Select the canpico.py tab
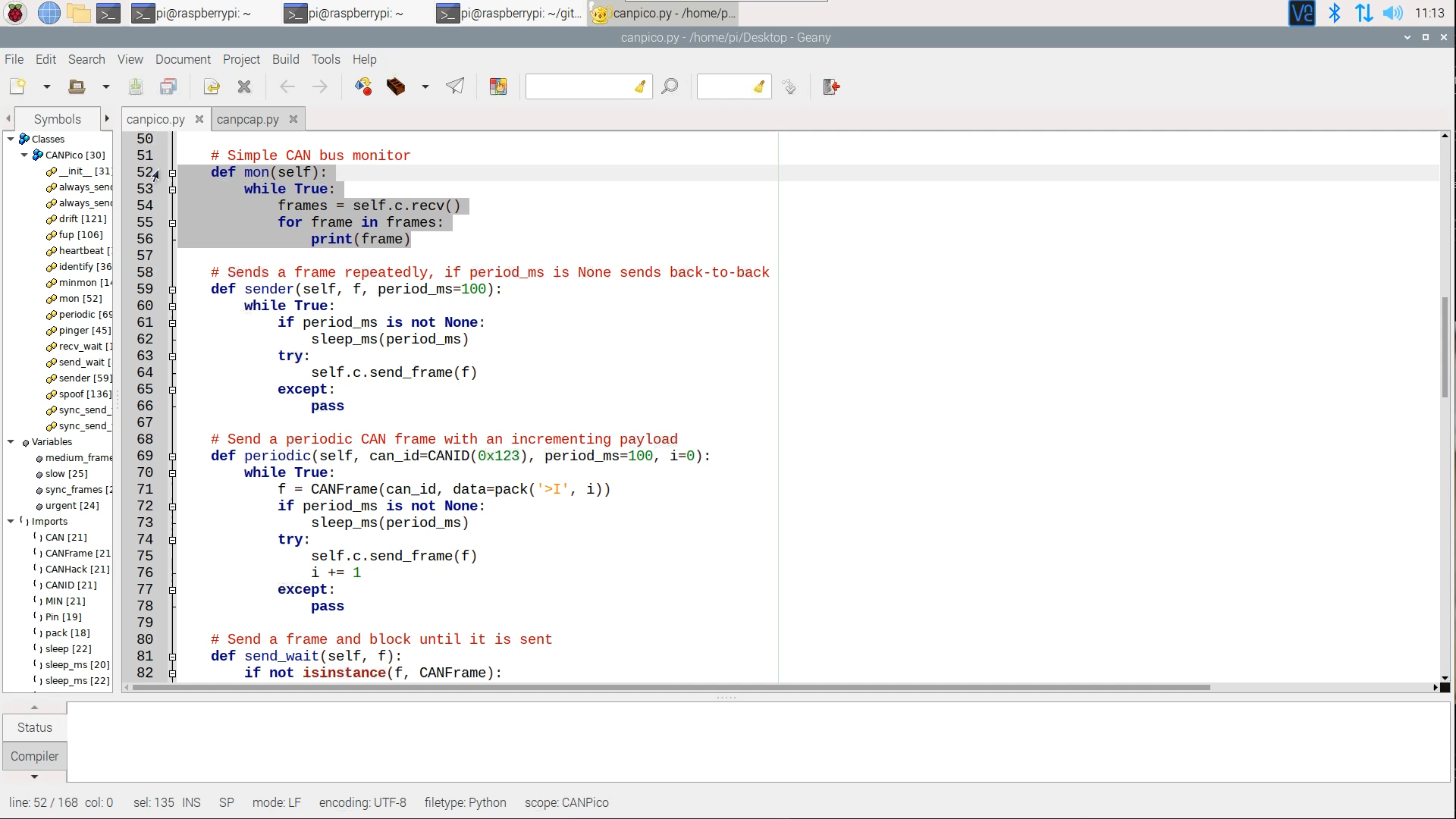 (x=155, y=119)
